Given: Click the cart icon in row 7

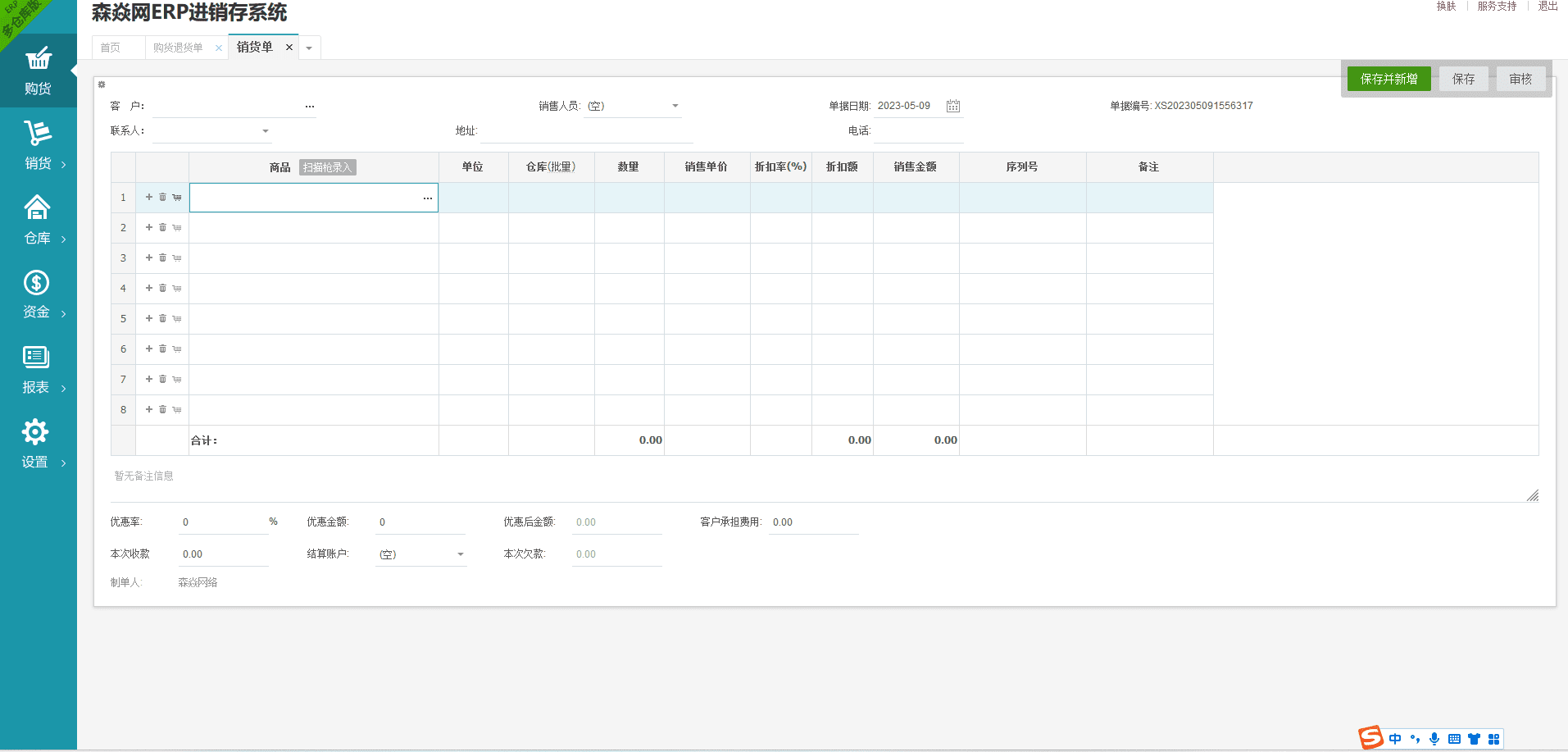Looking at the screenshot, I should coord(176,380).
